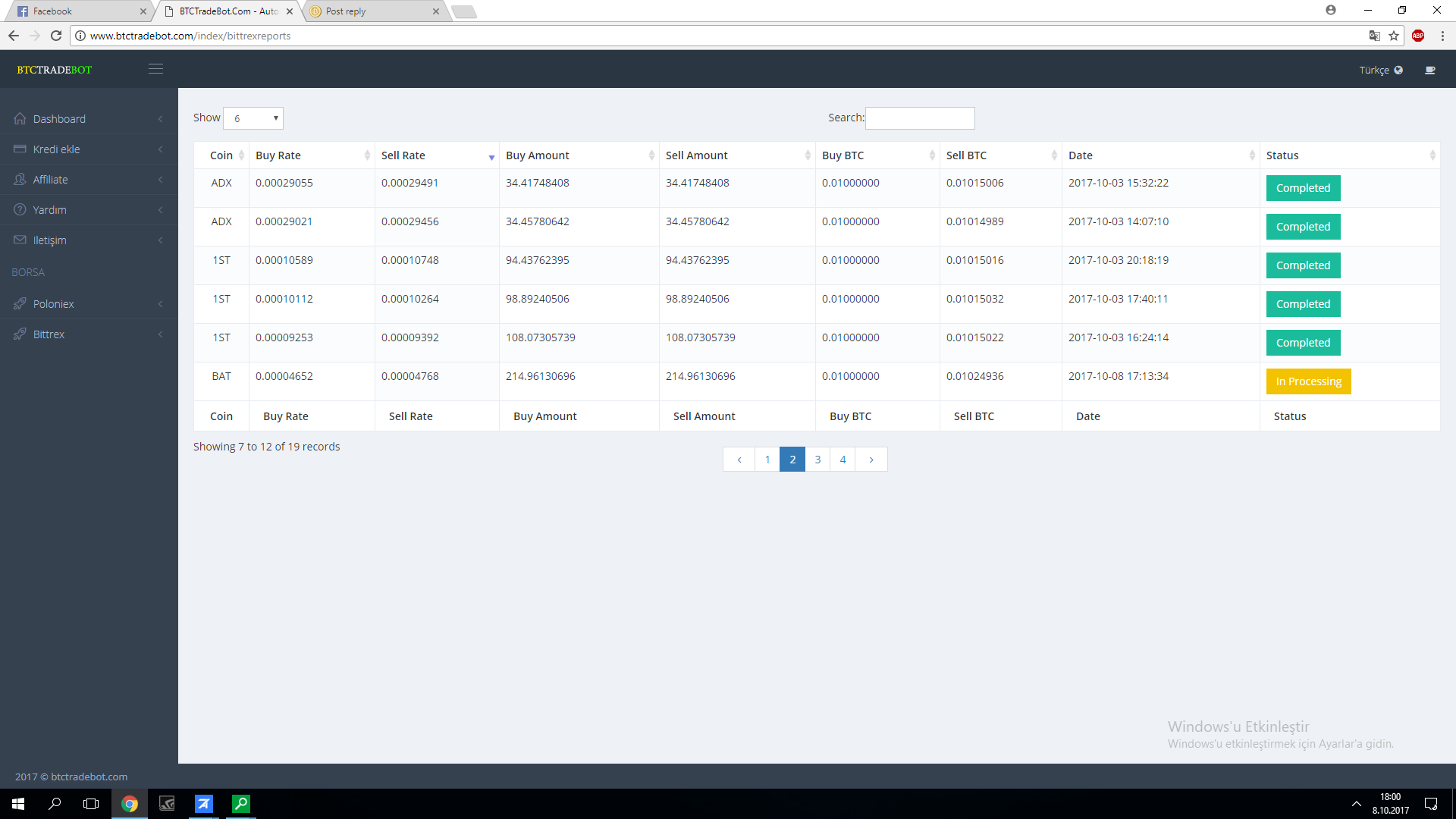Open the hamburger menu toggle in header

155,69
